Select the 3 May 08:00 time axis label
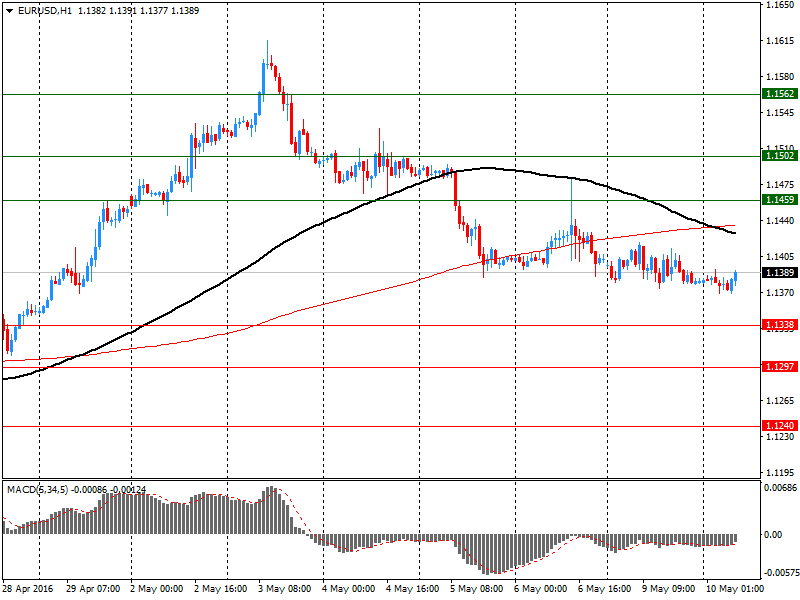This screenshot has height=600, width=800. click(285, 589)
